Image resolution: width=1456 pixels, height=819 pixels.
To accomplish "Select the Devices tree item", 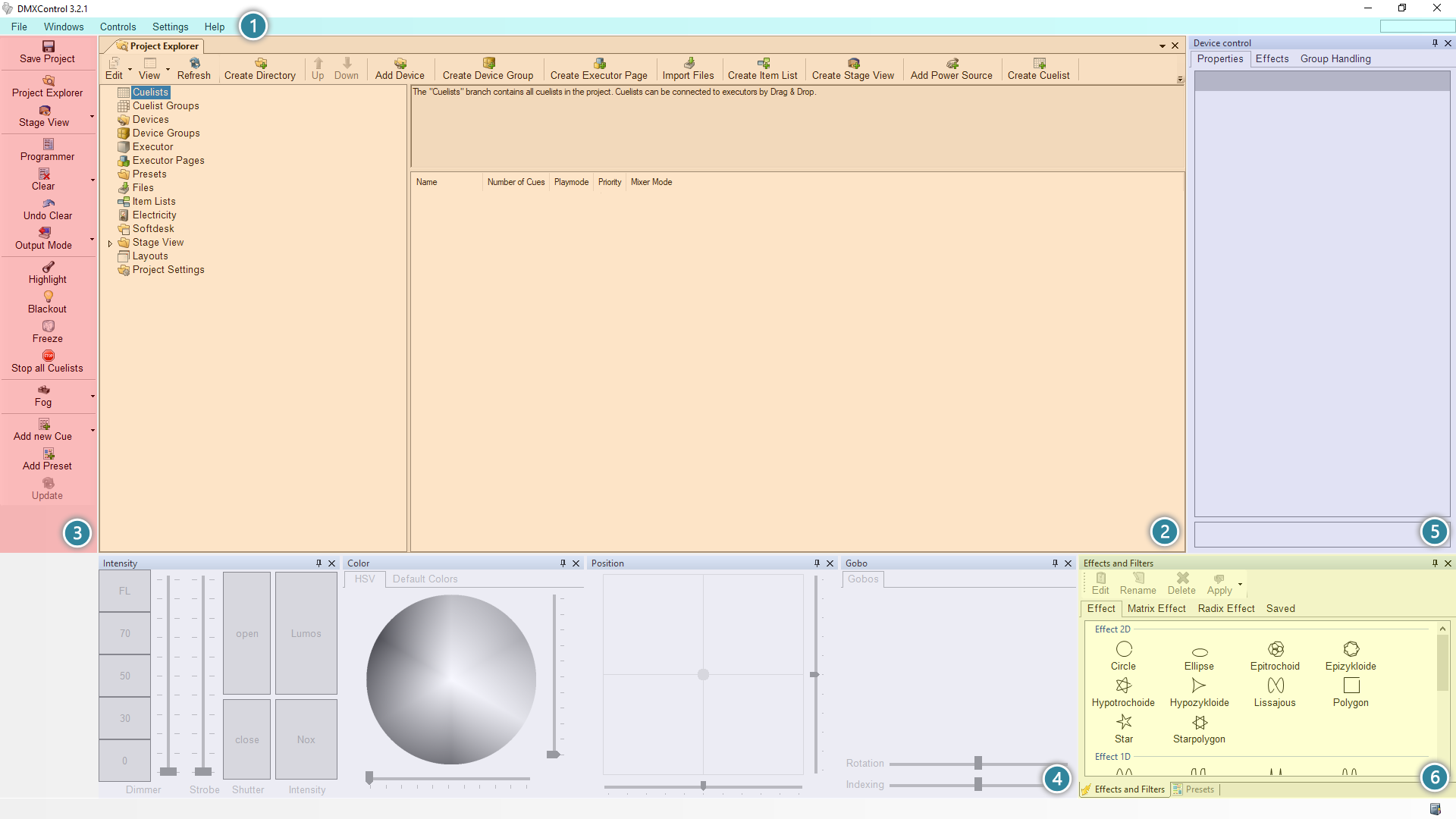I will coord(150,120).
